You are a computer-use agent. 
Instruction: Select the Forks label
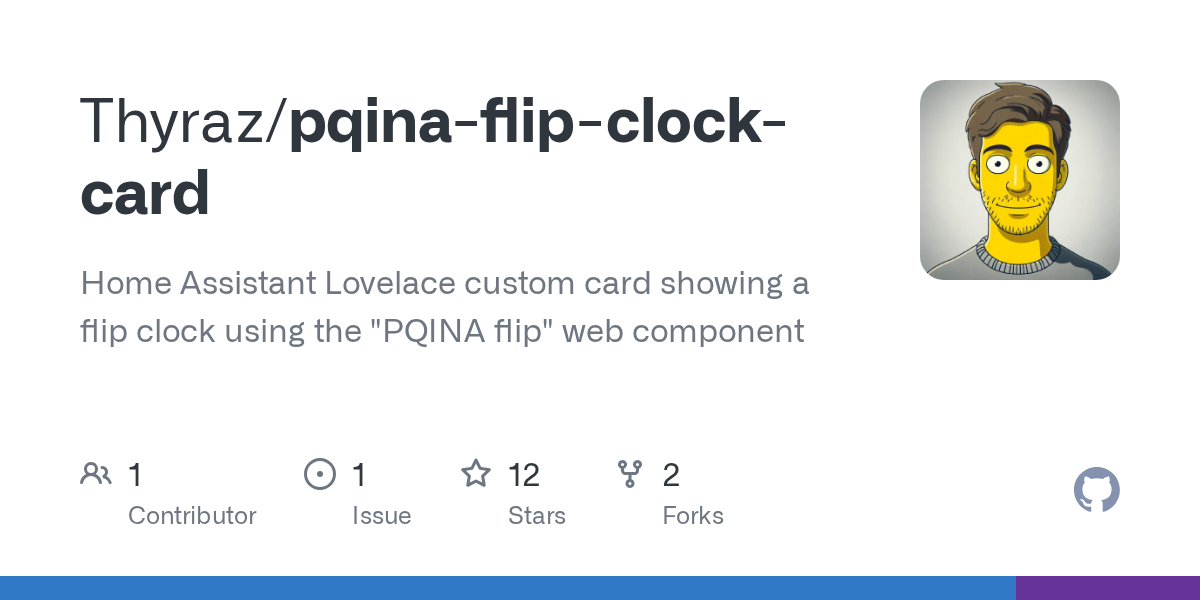693,516
